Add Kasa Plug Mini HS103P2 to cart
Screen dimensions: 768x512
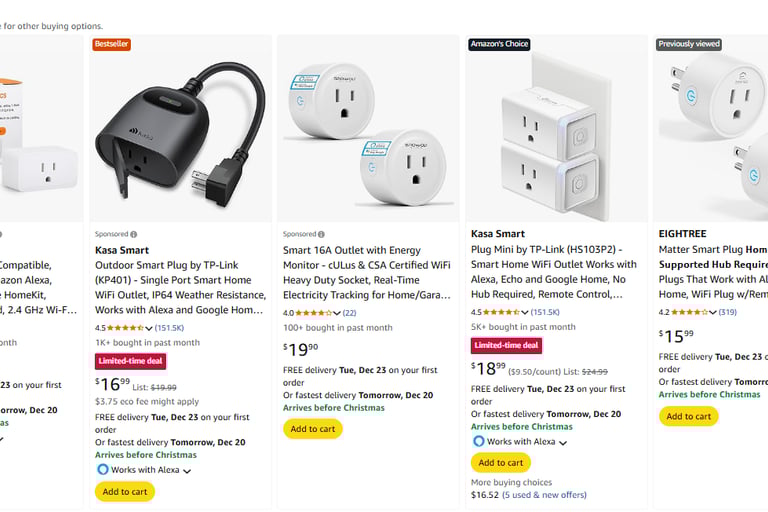(500, 462)
